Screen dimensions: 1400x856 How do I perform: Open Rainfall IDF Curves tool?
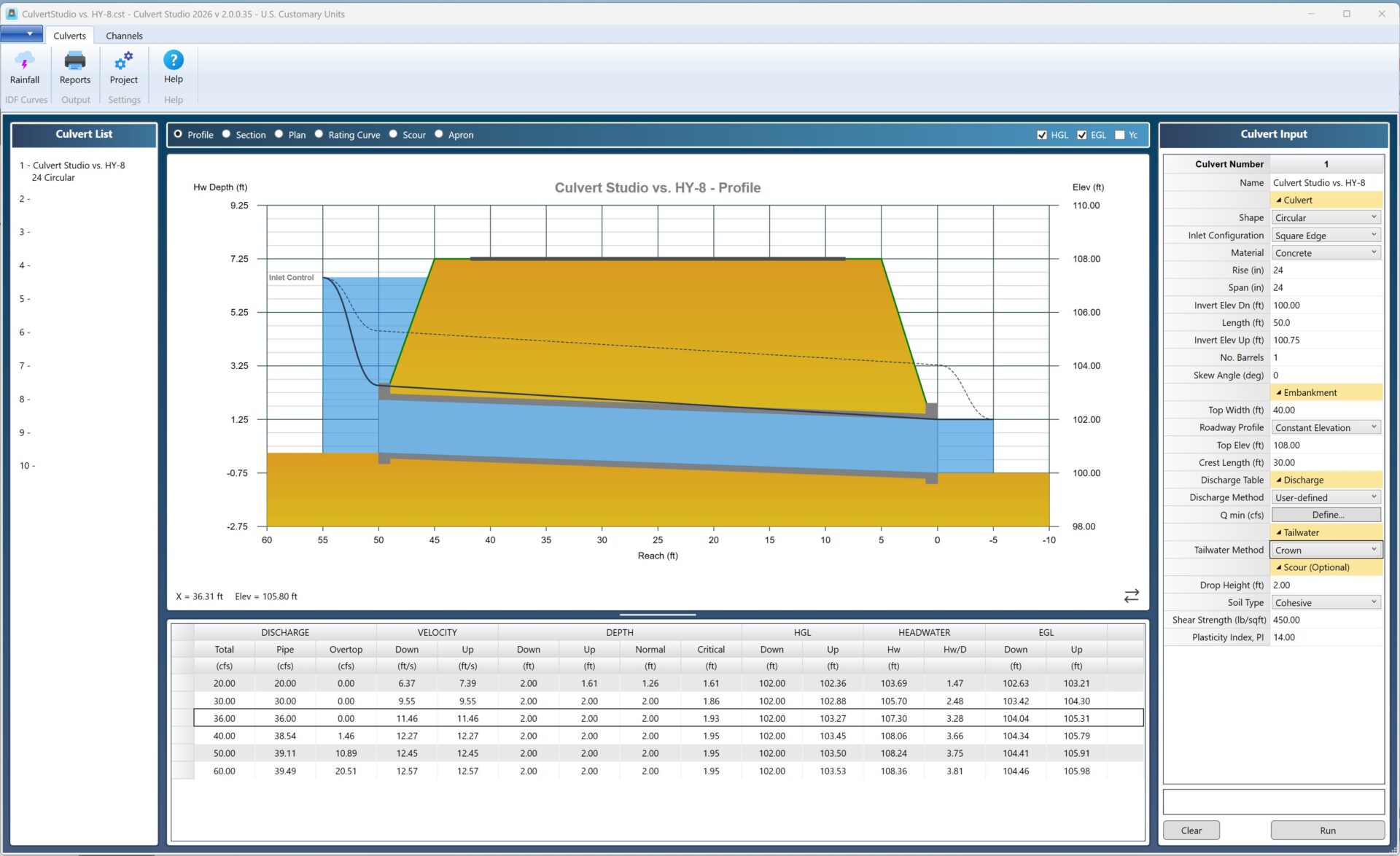tap(25, 68)
